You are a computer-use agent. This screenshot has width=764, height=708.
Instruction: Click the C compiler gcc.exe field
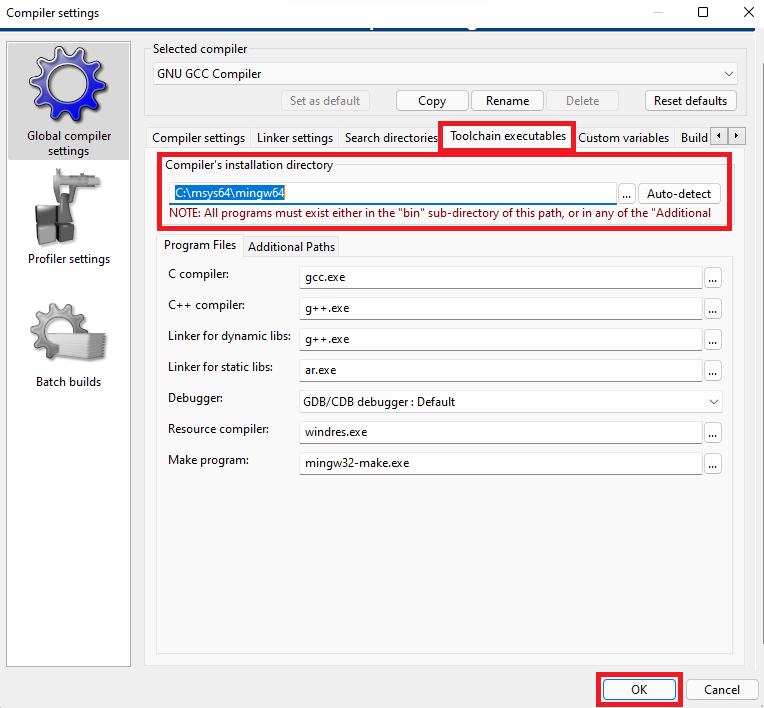pos(500,277)
